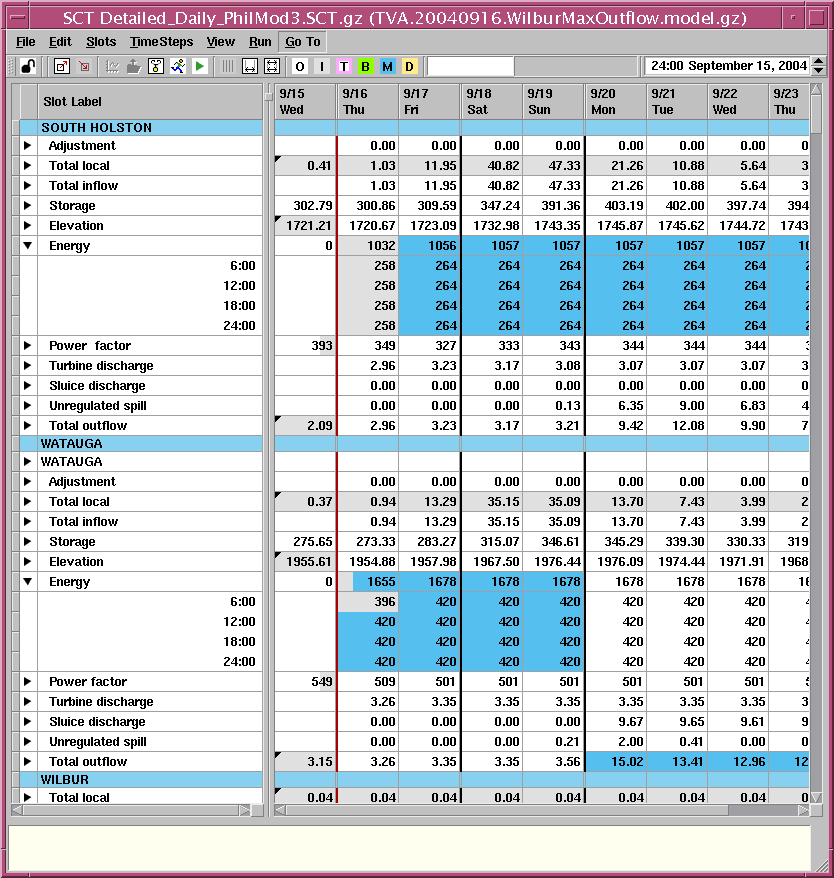
Task: Select the cell with value 302.79
Action: coord(306,206)
